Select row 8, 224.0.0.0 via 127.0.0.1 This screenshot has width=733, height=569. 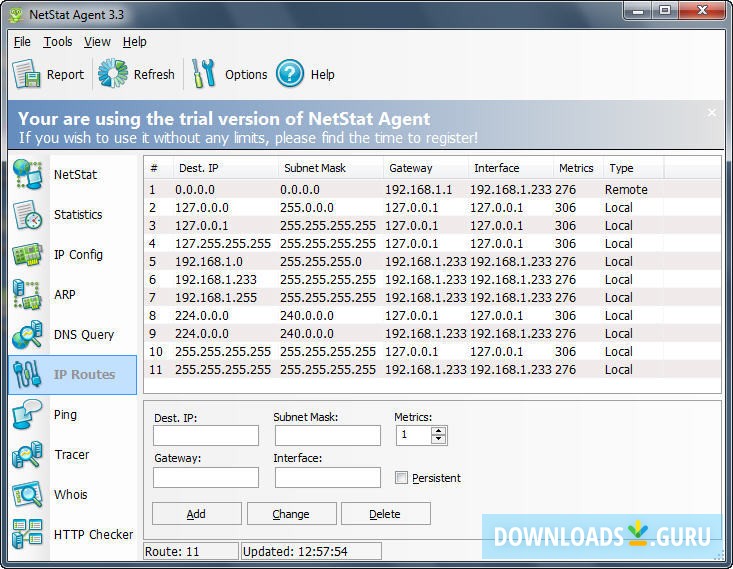[x=432, y=316]
